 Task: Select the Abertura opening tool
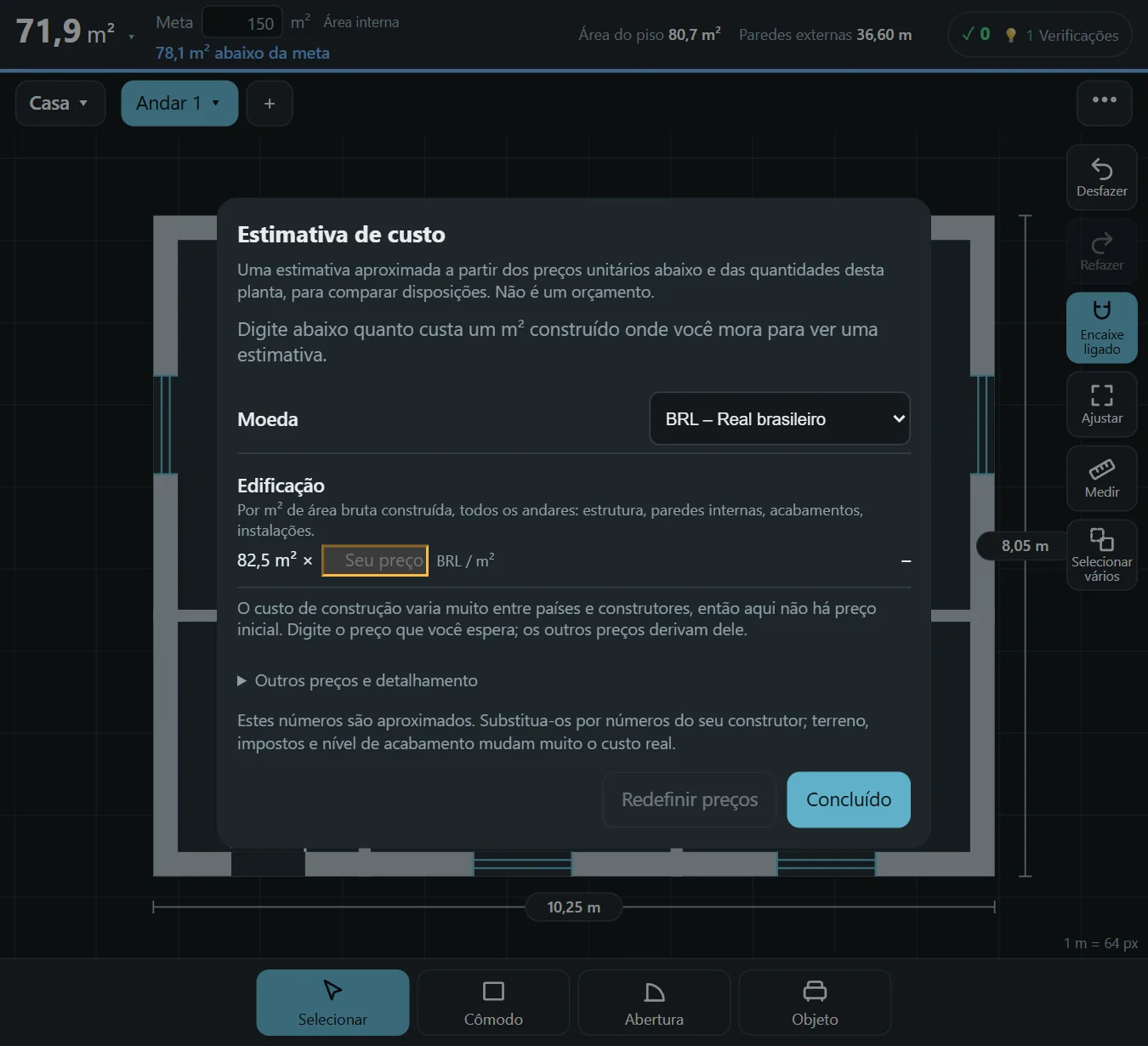(x=654, y=1003)
